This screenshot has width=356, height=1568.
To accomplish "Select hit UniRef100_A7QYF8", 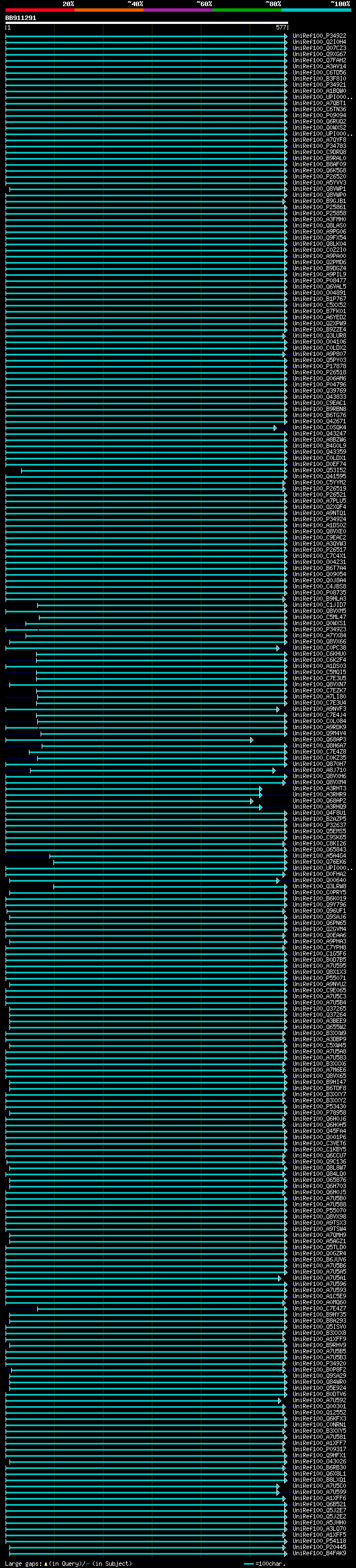I will [x=319, y=140].
